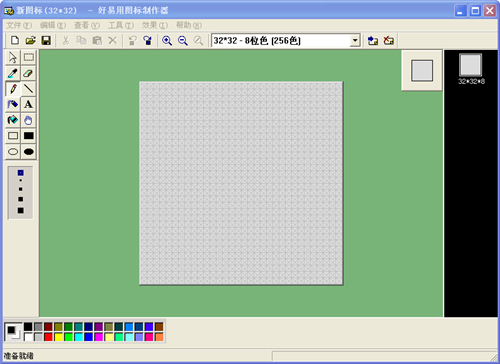Choose the hand pan tool
The width and height of the screenshot is (500, 364).
[x=29, y=120]
